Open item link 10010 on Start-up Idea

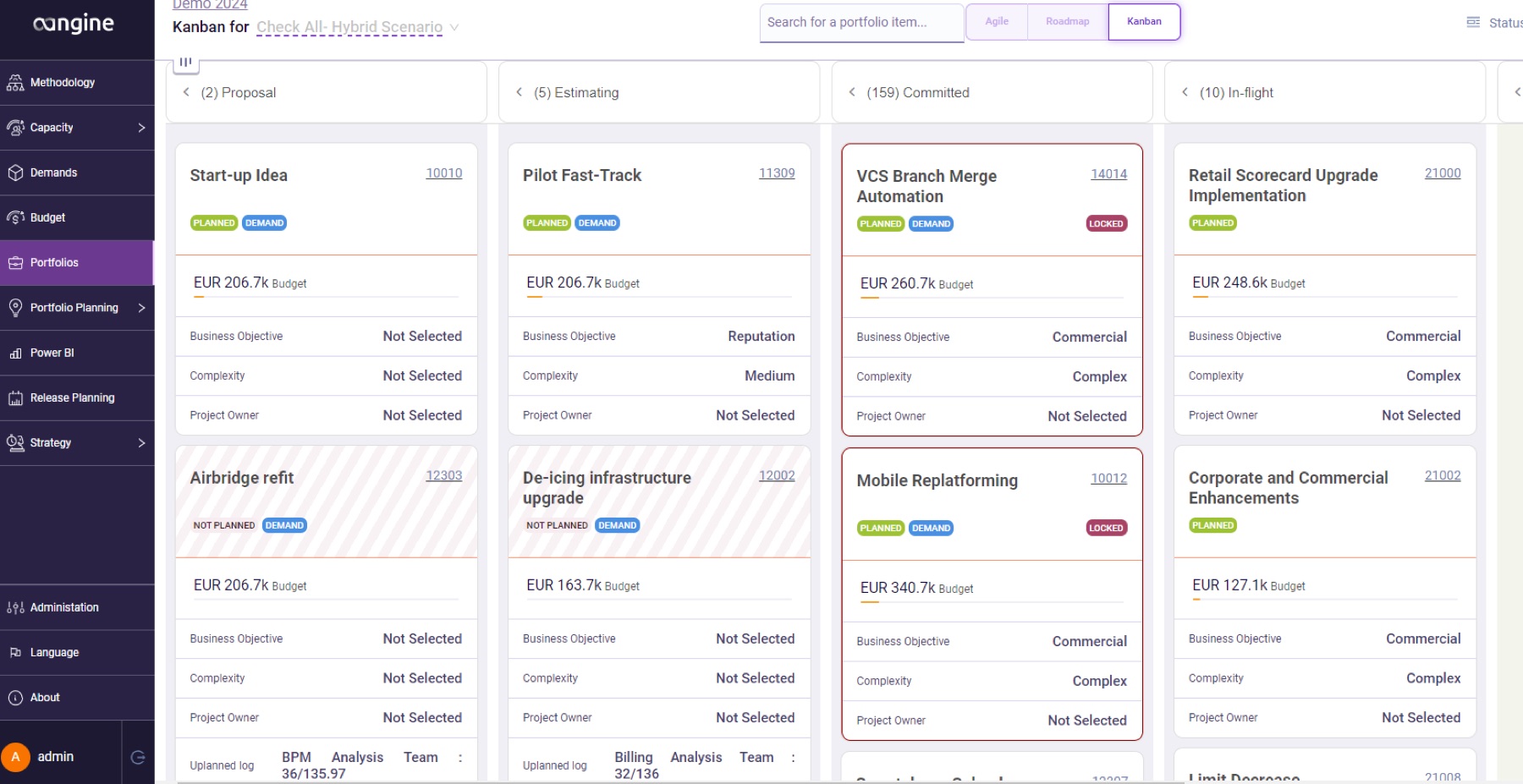click(443, 173)
